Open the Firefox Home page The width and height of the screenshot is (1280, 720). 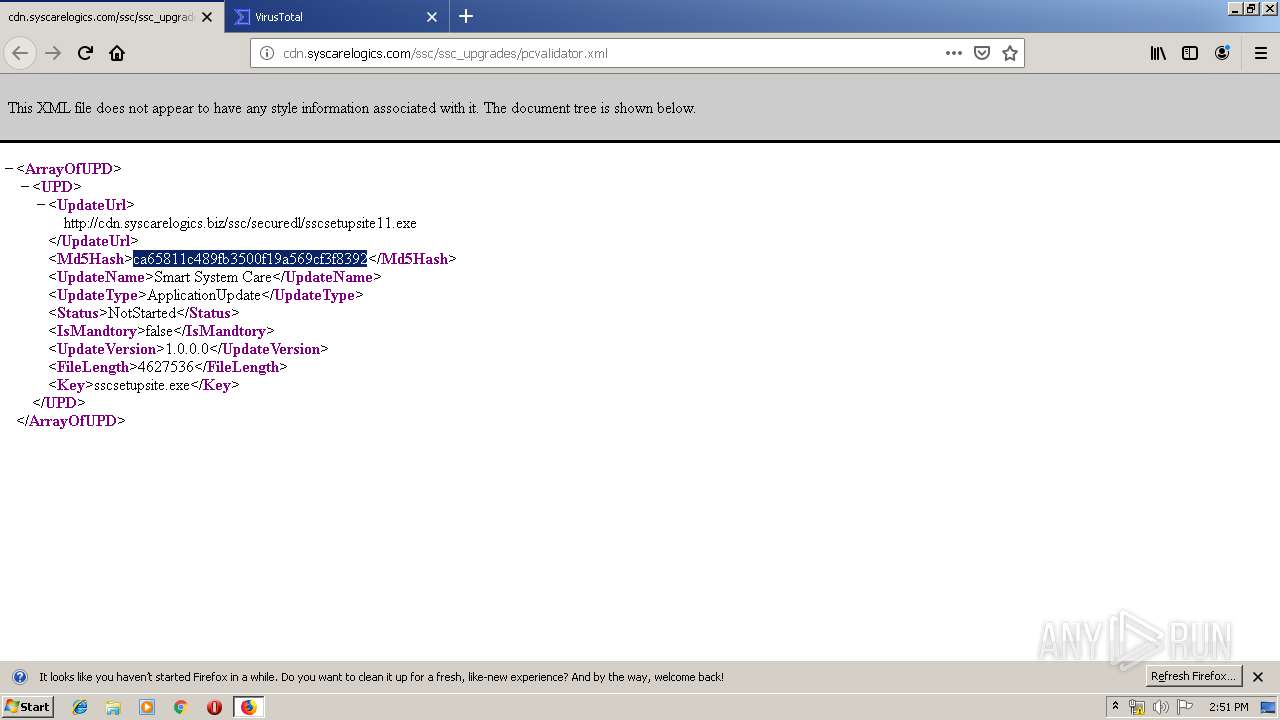click(x=117, y=53)
